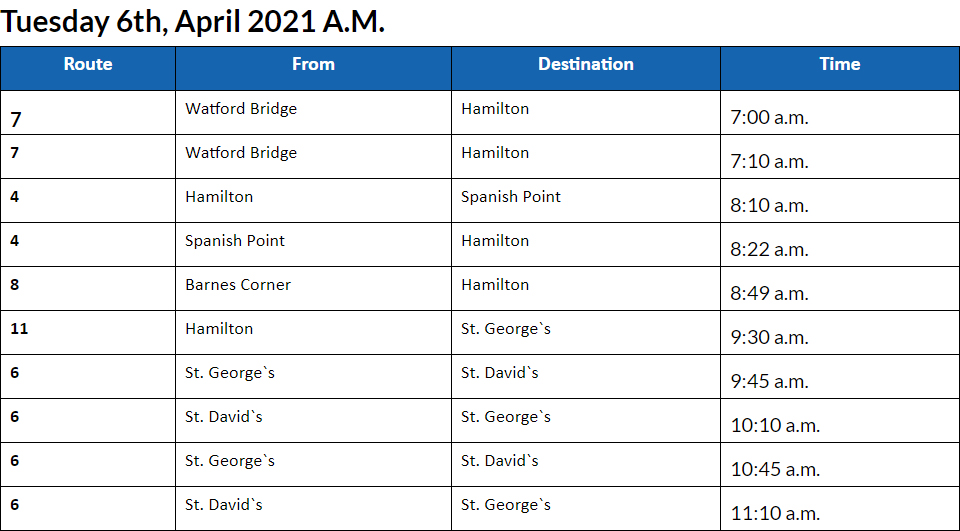This screenshot has height=531, width=960.
Task: Click the 8:22 a.m. departure time
Action: click(x=769, y=249)
